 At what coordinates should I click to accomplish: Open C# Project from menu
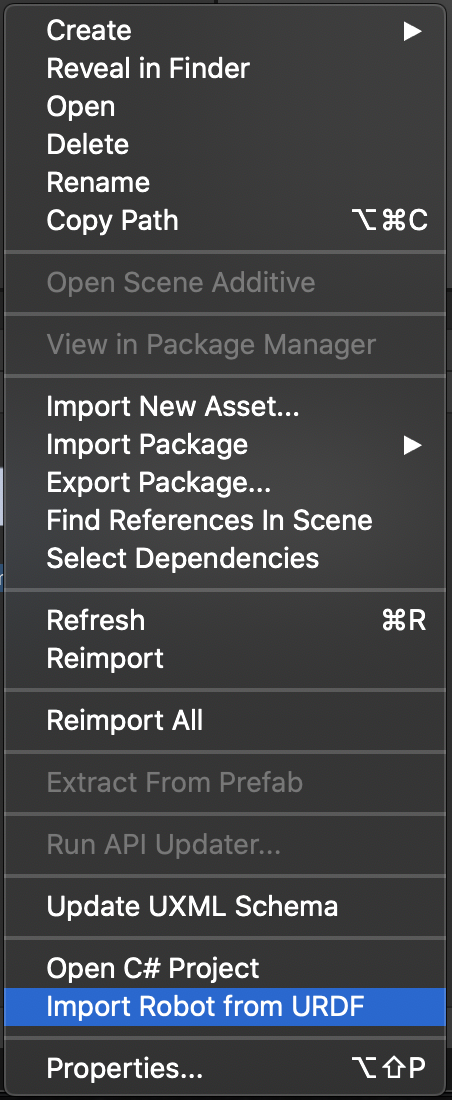[225, 969]
